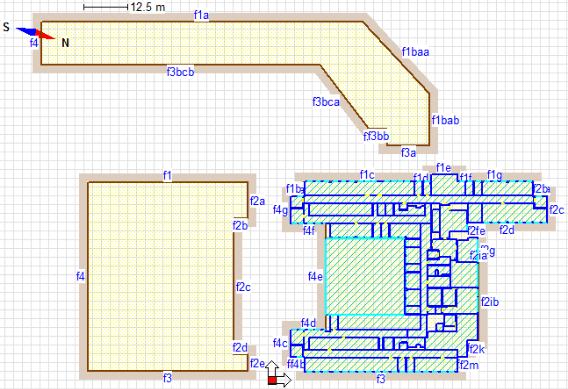Click the red-square axis origin marker
The image size is (568, 389).
[272, 380]
